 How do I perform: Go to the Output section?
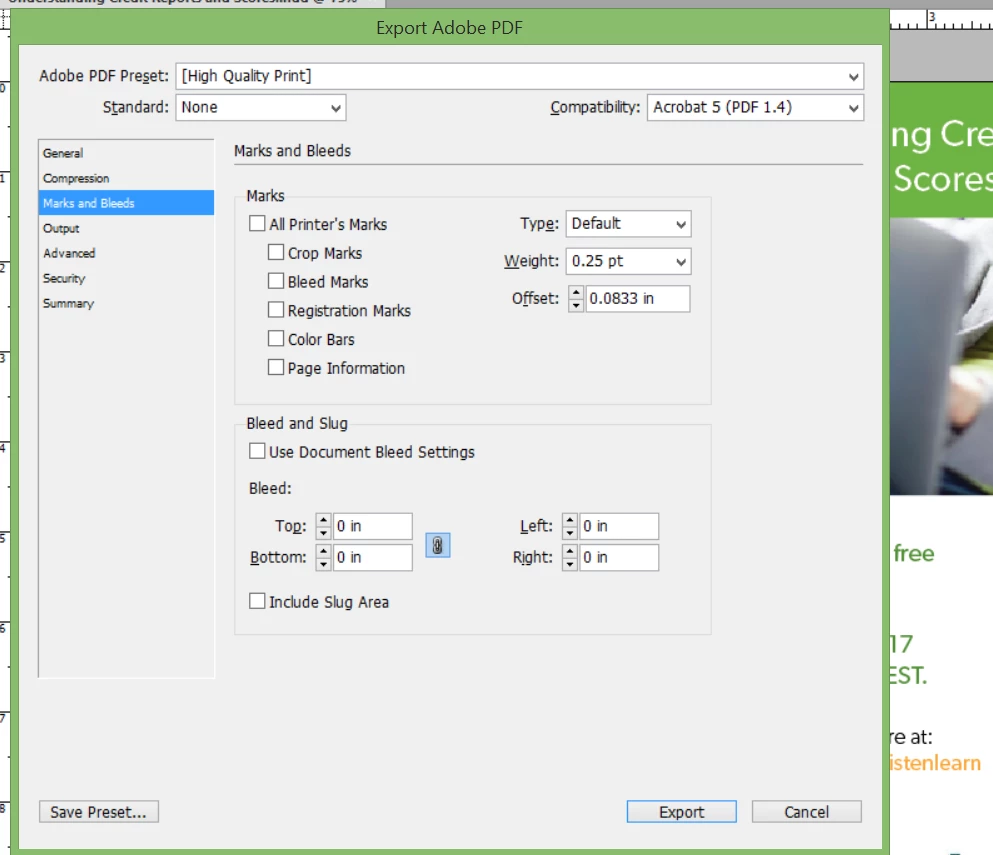click(x=126, y=228)
